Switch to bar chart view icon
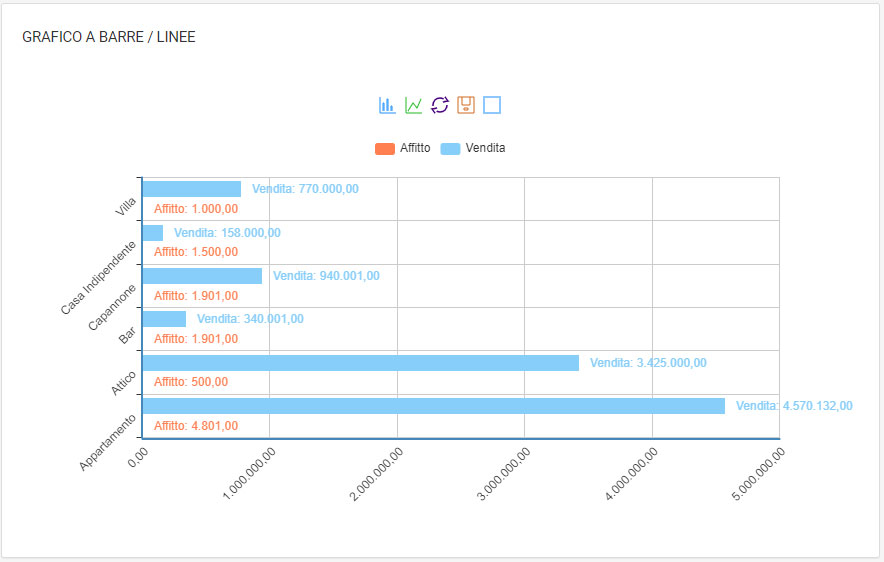 click(387, 105)
